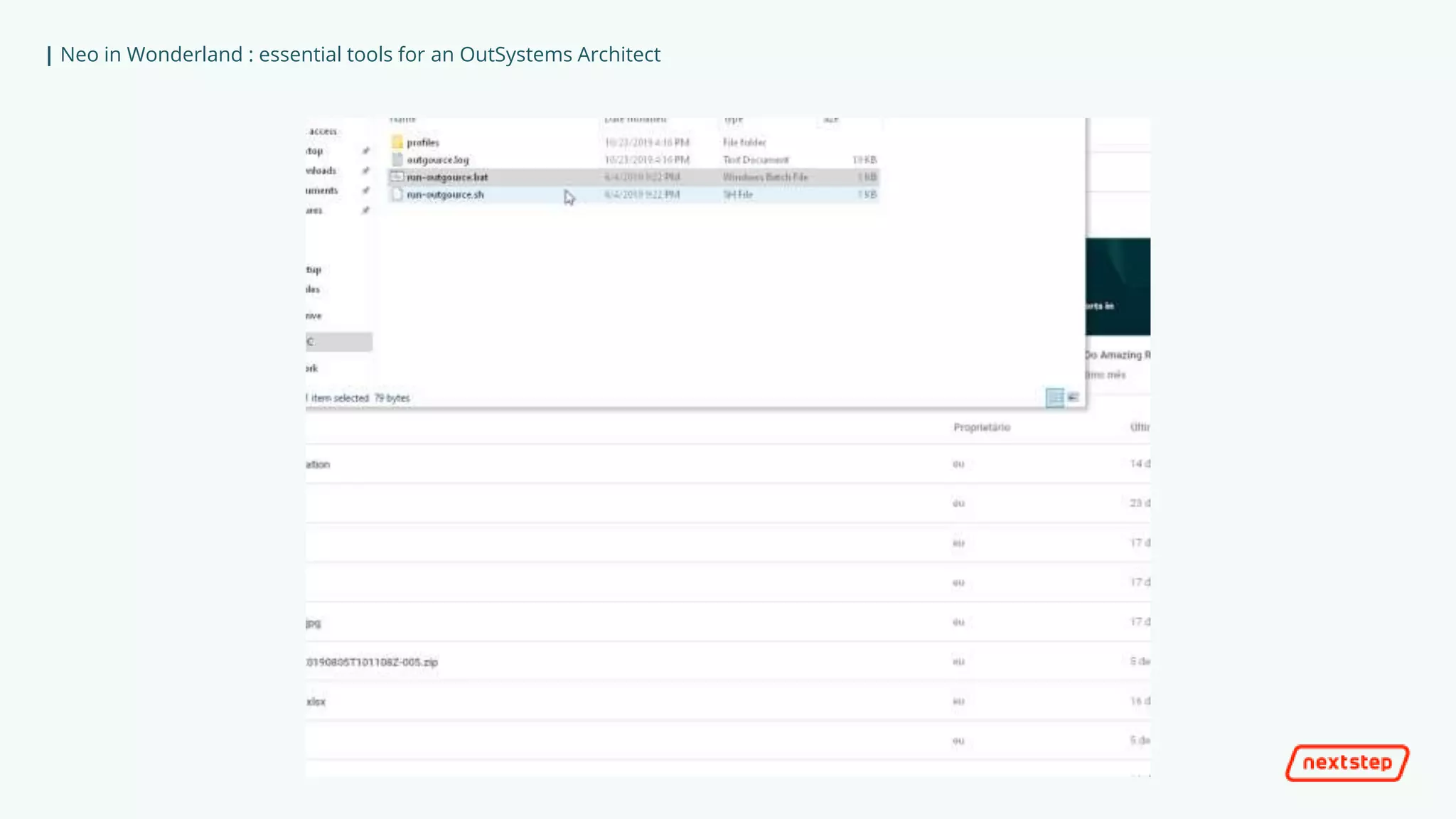Screen dimensions: 1456x819
Task: Click the pin icon beside Documents
Action: pyautogui.click(x=365, y=191)
